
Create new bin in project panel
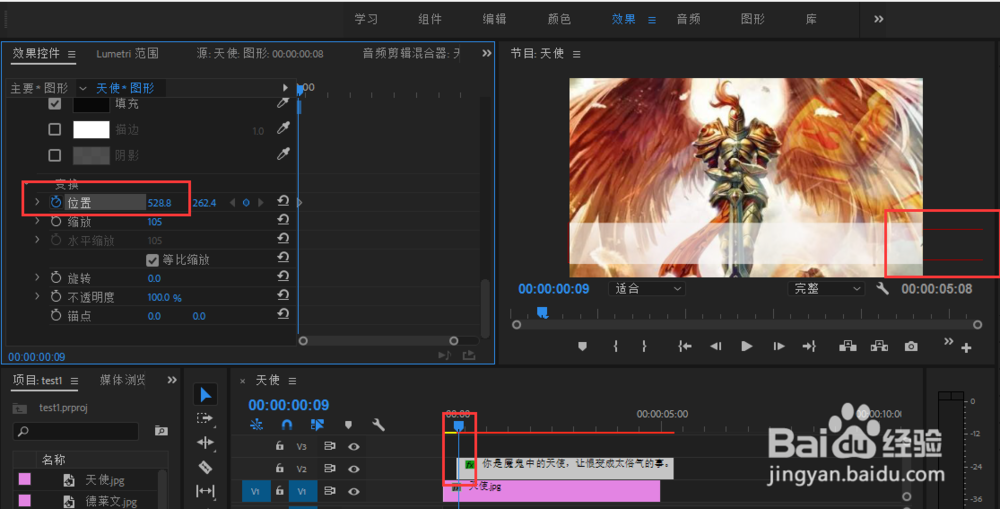point(161,431)
